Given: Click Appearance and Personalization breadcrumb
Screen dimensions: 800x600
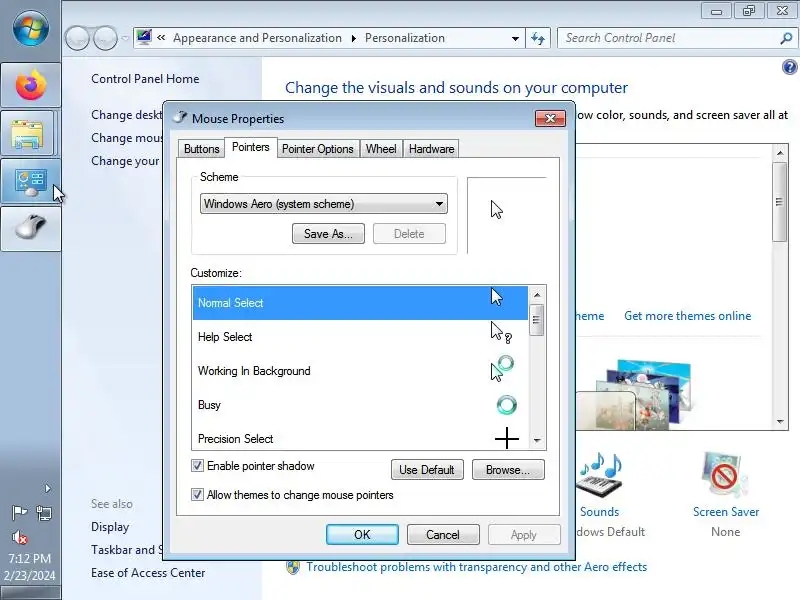Looking at the screenshot, I should (x=257, y=38).
